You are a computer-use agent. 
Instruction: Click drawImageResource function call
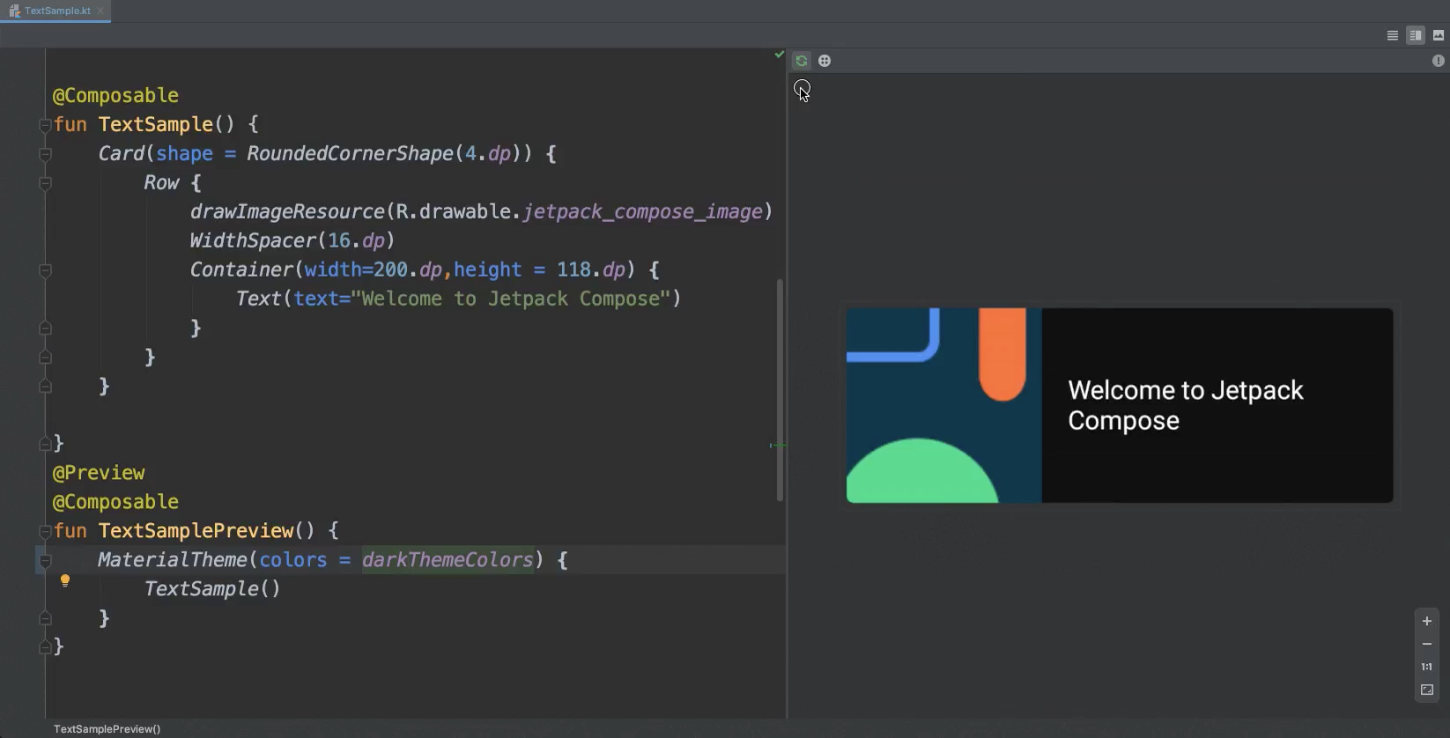[287, 212]
